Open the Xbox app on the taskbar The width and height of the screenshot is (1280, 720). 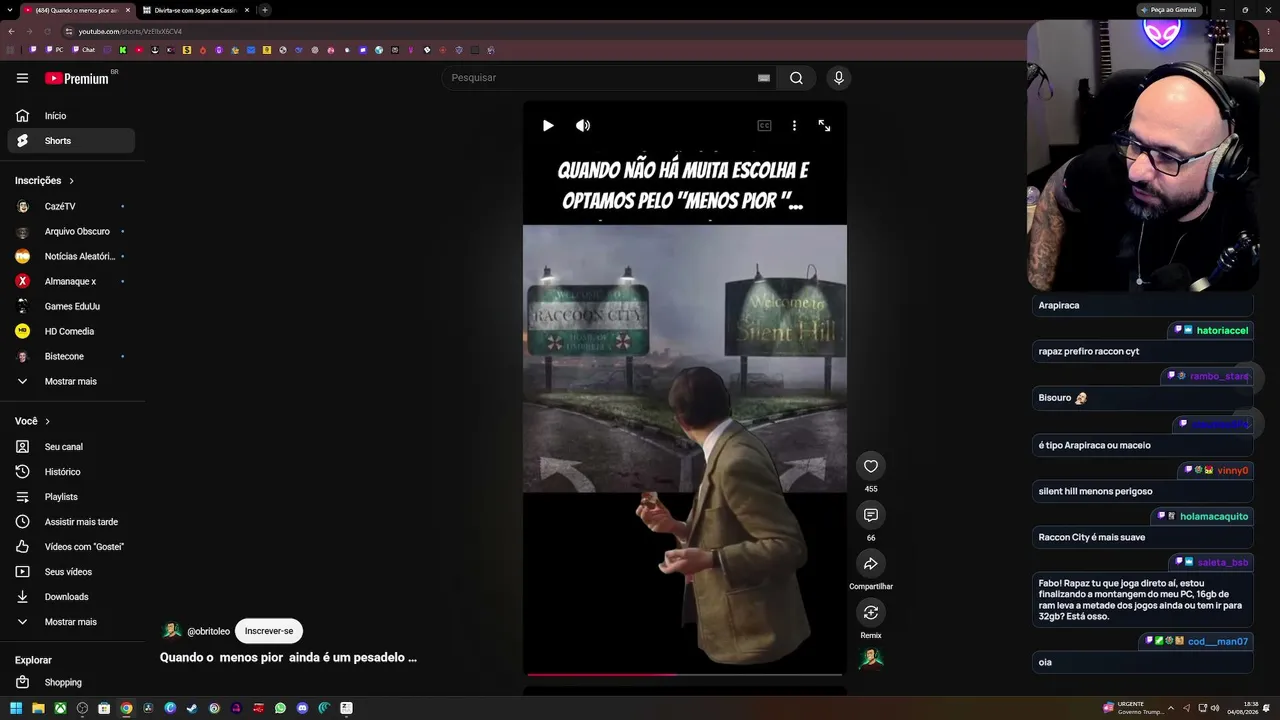[x=61, y=708]
